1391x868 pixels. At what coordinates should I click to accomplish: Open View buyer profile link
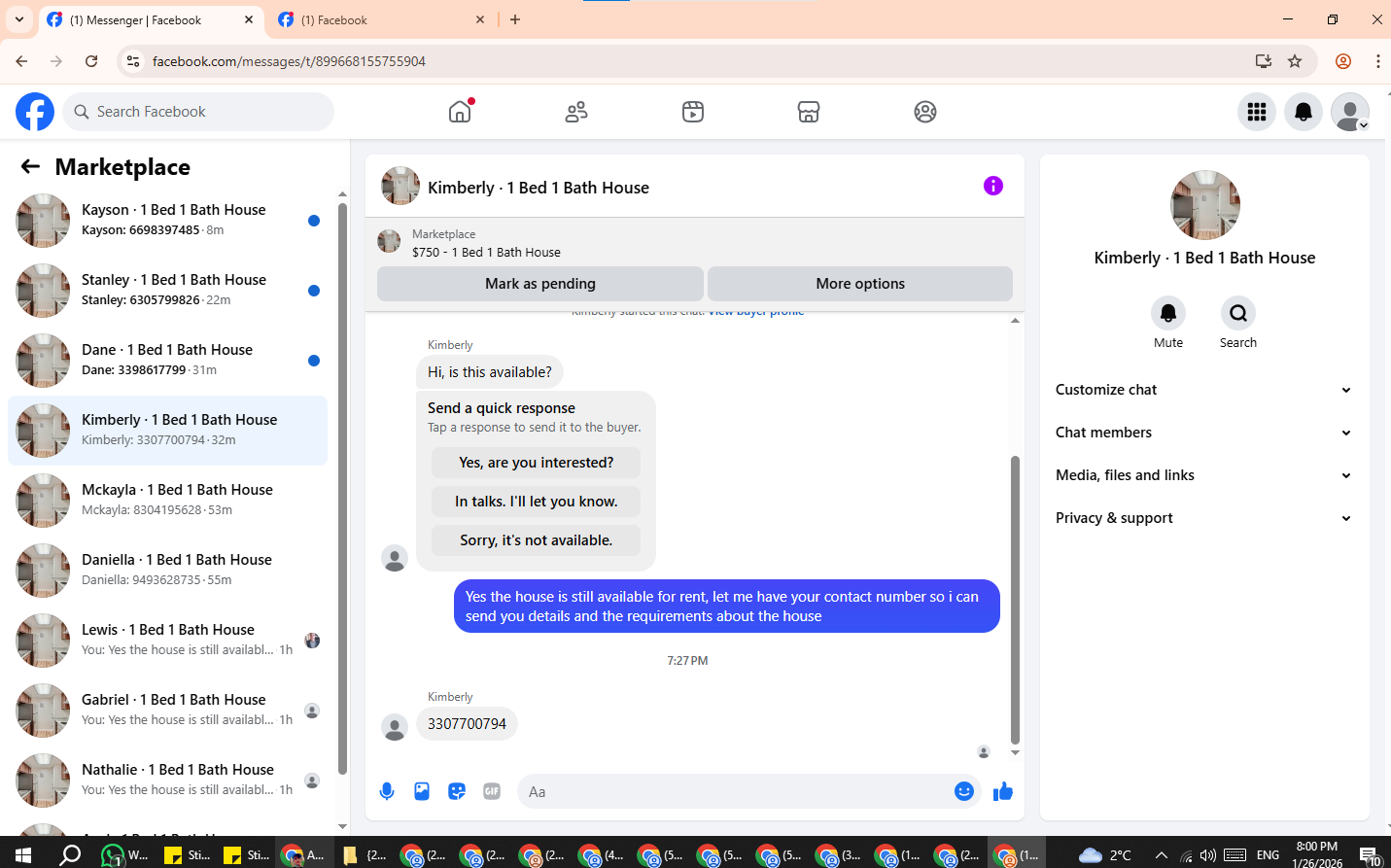tap(756, 312)
